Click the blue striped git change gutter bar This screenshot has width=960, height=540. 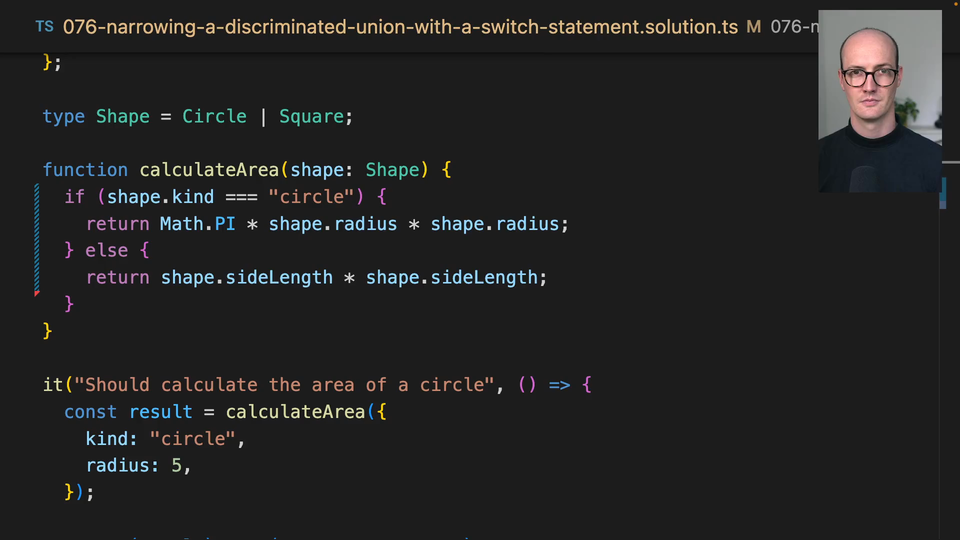[37, 235]
